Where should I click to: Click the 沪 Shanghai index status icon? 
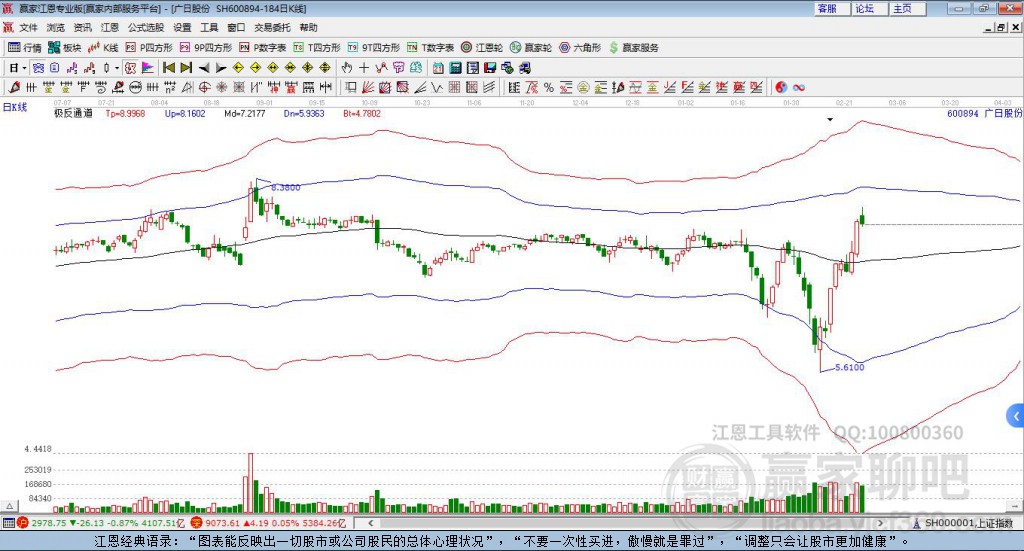(x=23, y=523)
